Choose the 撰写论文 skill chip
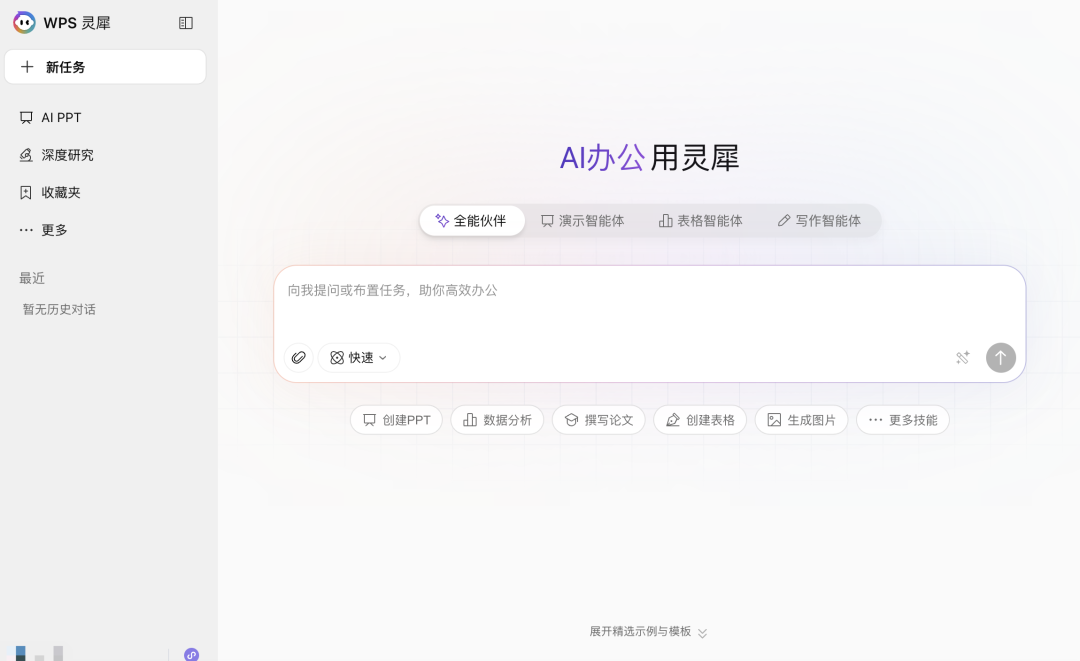The width and height of the screenshot is (1080, 661). pos(599,420)
